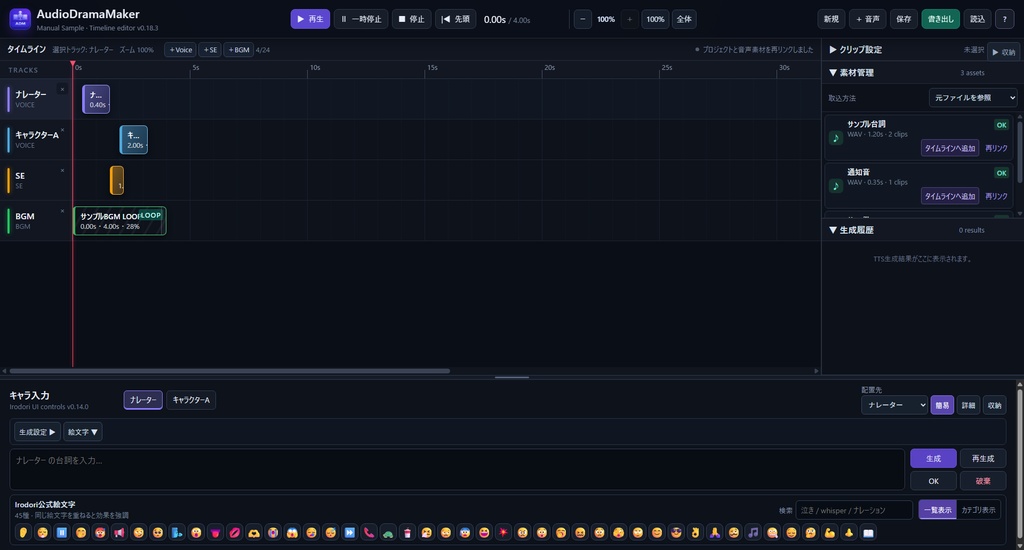Insert the collision burst emoji
1024x550 pixels.
point(503,532)
